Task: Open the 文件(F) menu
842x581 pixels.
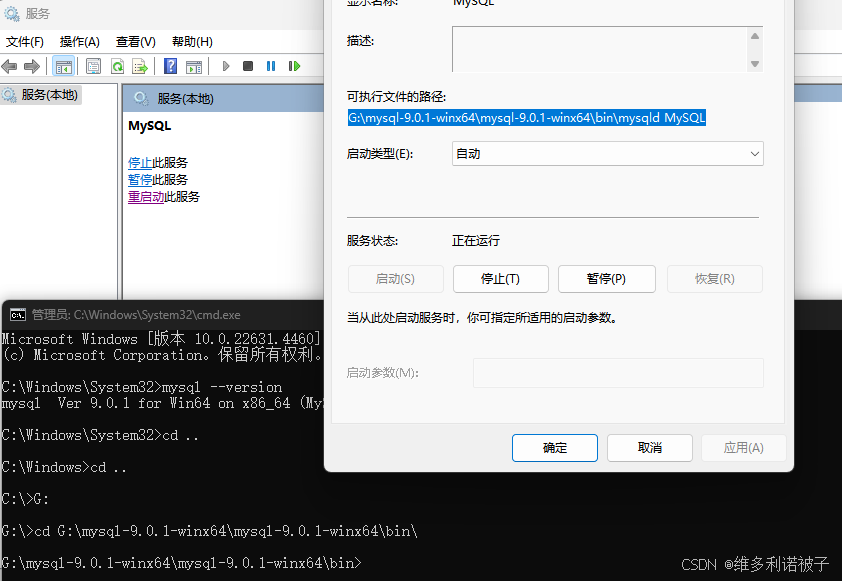Action: (25, 42)
